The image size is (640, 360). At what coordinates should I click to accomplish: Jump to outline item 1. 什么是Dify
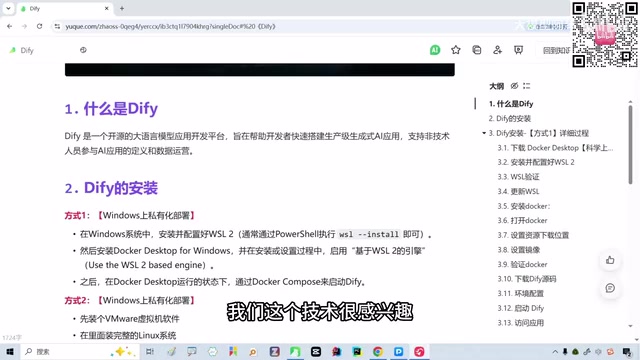511,104
